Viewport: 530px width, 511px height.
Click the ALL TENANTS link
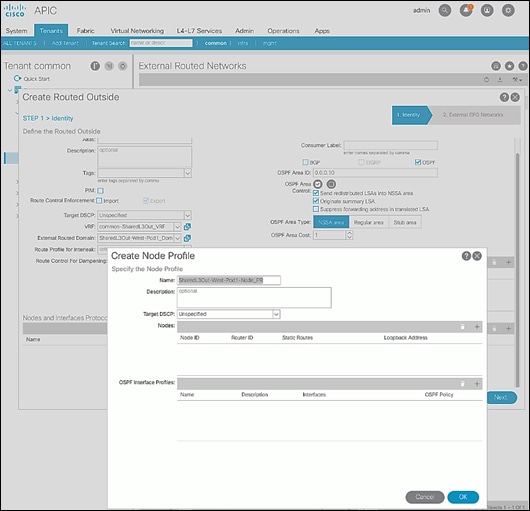pos(20,43)
